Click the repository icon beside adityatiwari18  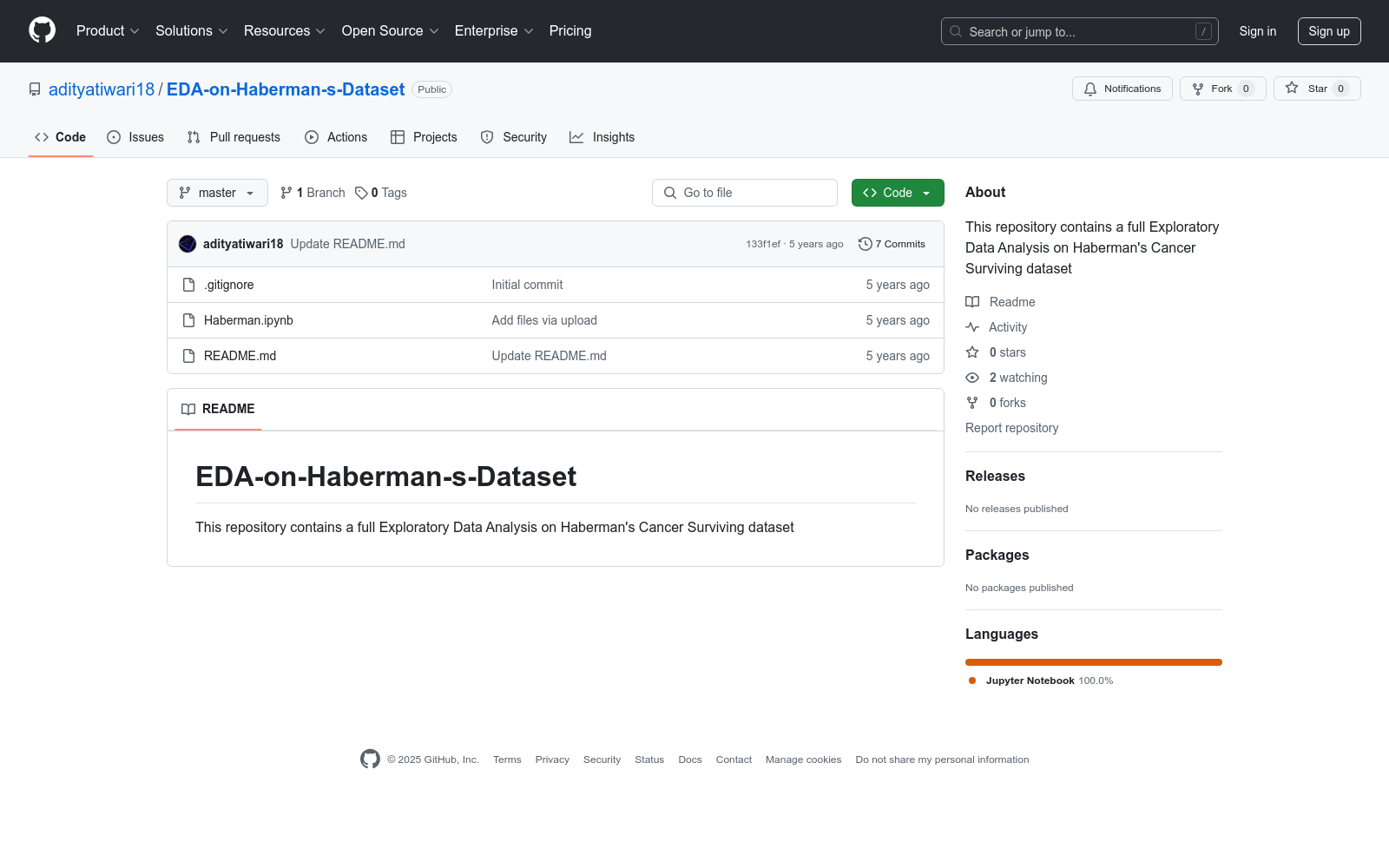[x=35, y=89]
